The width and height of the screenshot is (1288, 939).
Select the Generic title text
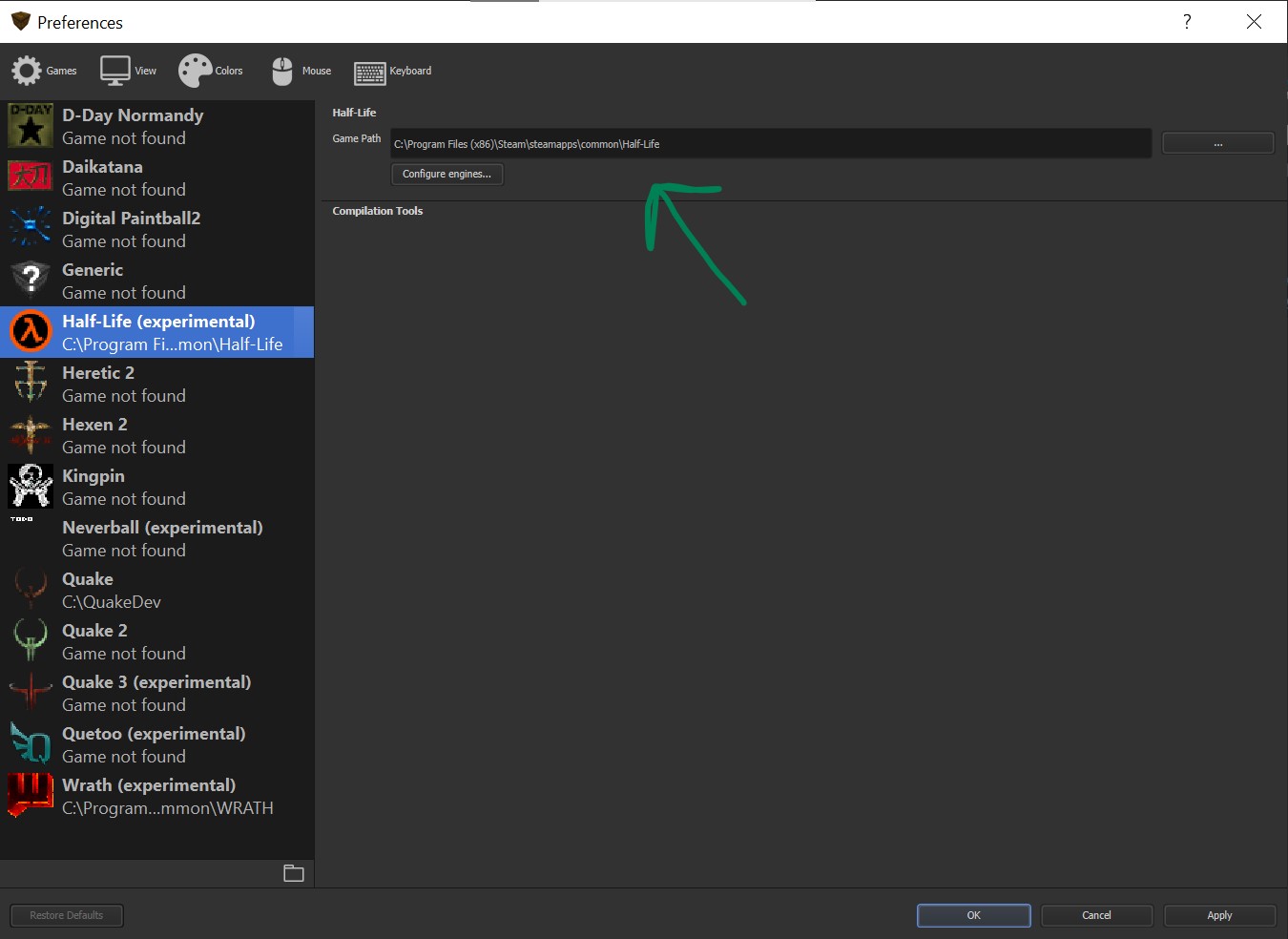pyautogui.click(x=93, y=270)
